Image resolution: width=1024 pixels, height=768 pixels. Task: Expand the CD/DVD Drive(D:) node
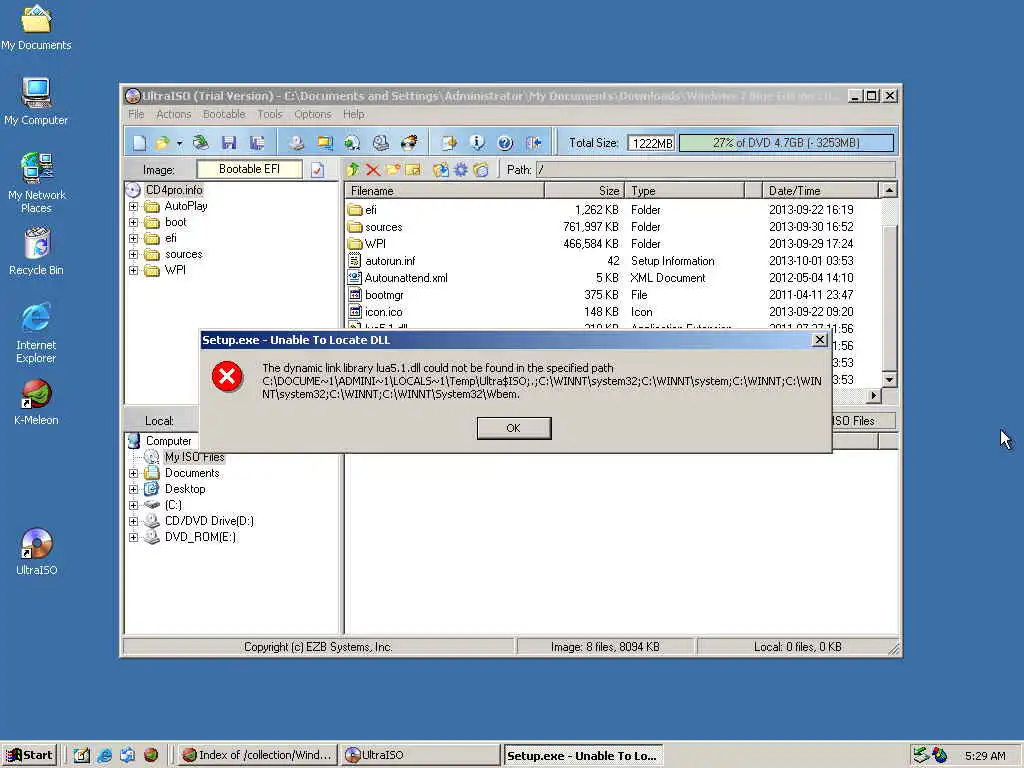pyautogui.click(x=133, y=521)
